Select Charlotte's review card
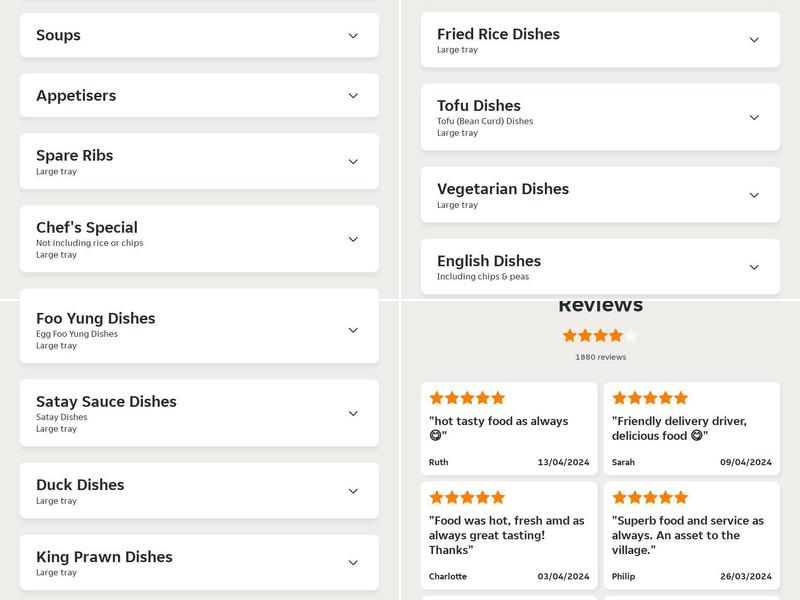Screen dimensions: 800x600 (507, 535)
